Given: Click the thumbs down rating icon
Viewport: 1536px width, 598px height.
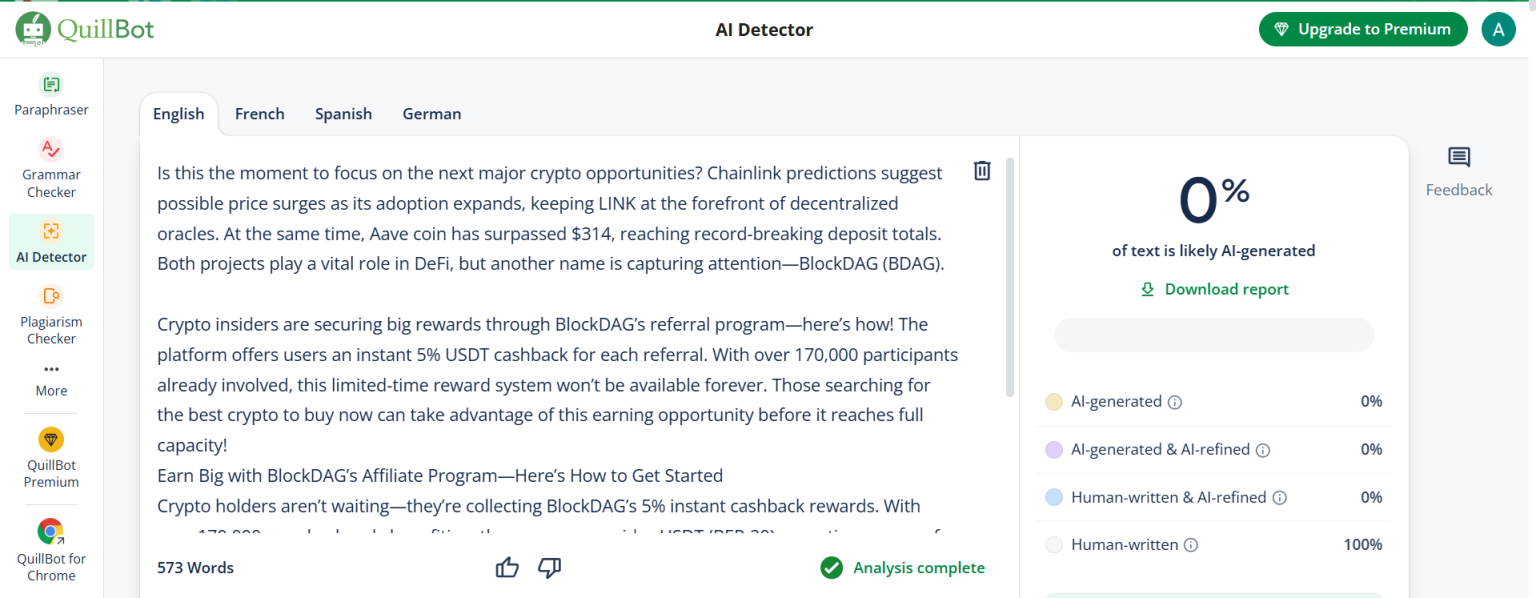Looking at the screenshot, I should [x=549, y=568].
